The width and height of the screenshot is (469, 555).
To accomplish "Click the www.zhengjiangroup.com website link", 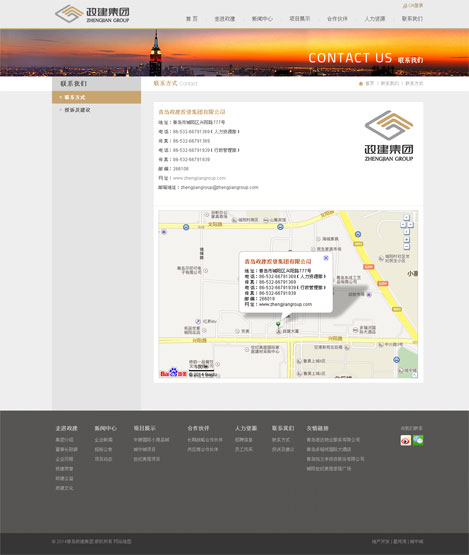I will click(x=199, y=178).
